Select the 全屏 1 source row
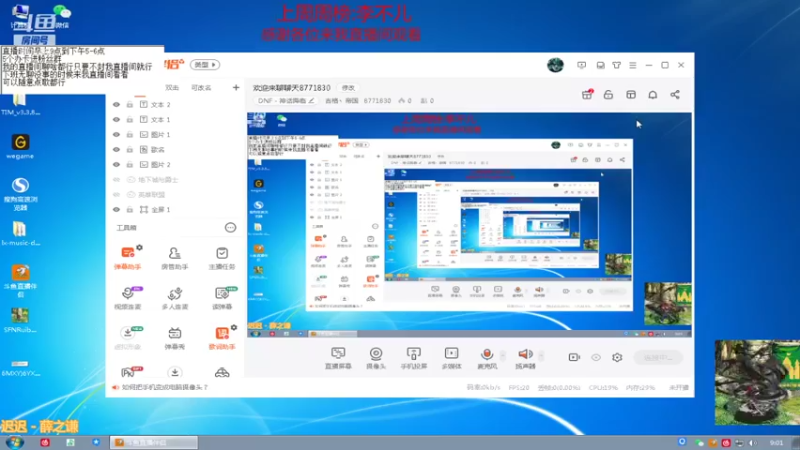This screenshot has height=450, width=800. click(x=176, y=209)
